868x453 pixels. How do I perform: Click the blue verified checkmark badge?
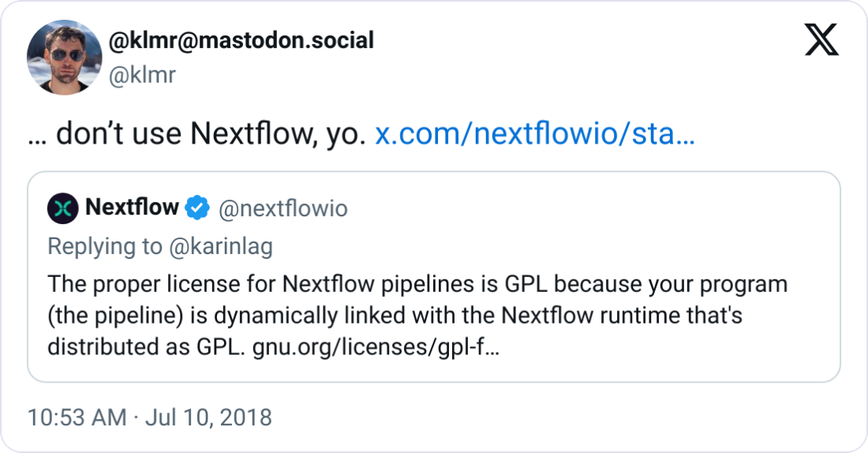coord(197,208)
